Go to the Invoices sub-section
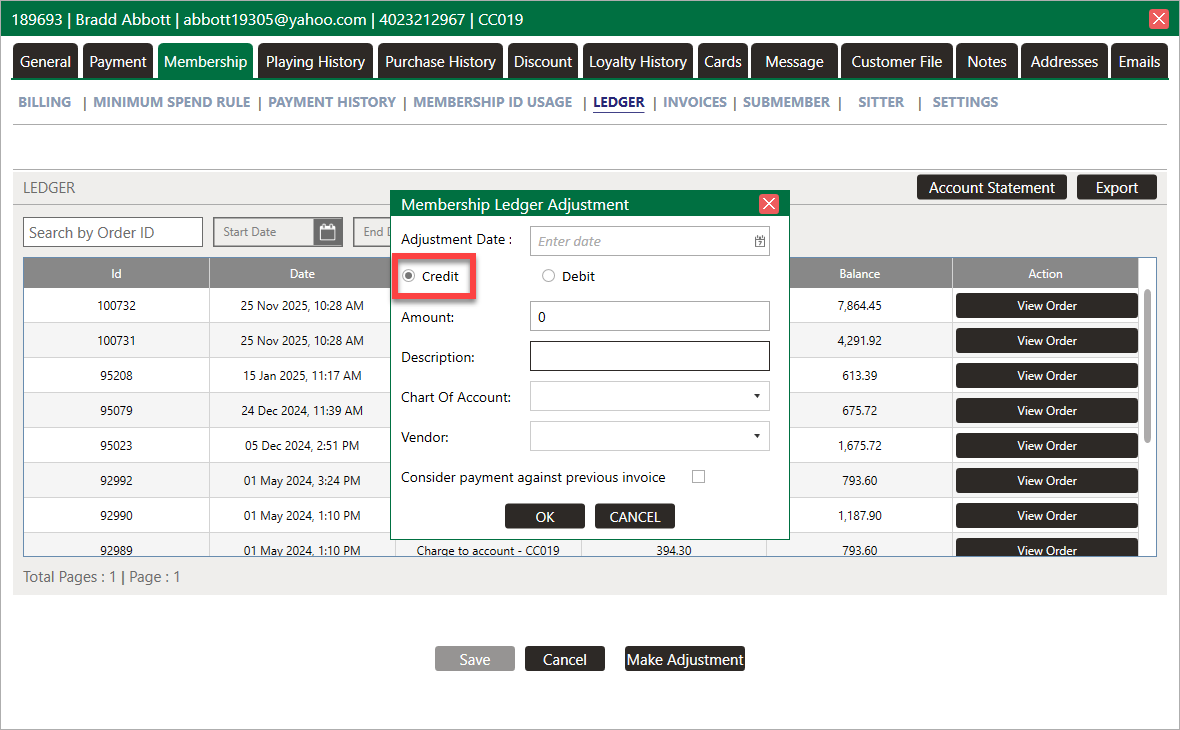This screenshot has width=1180, height=730. click(x=694, y=102)
